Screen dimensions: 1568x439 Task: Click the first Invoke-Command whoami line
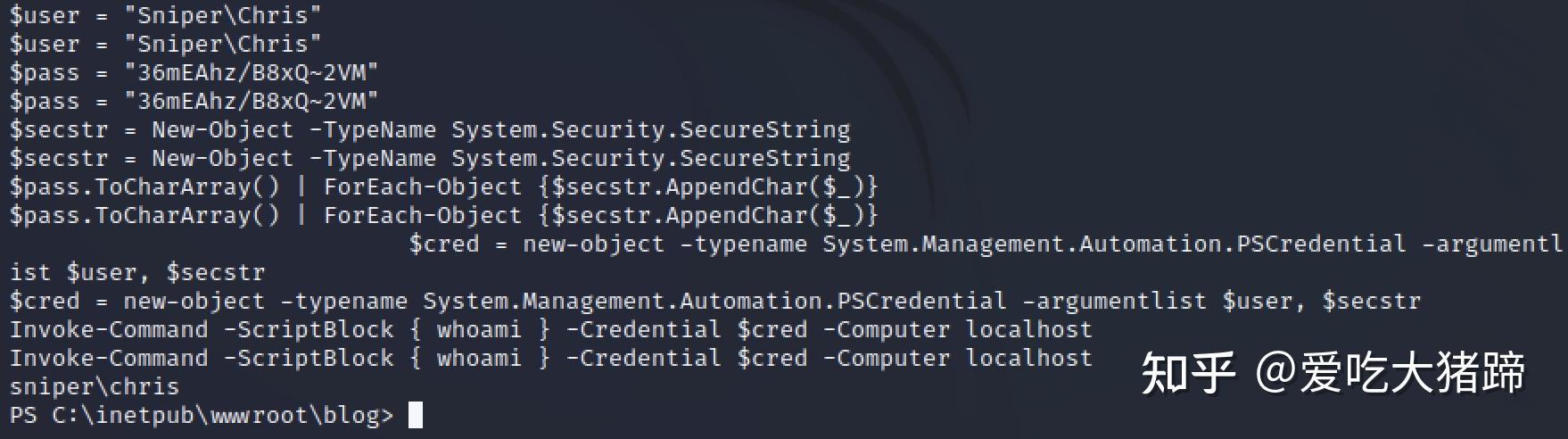pyautogui.click(x=551, y=329)
